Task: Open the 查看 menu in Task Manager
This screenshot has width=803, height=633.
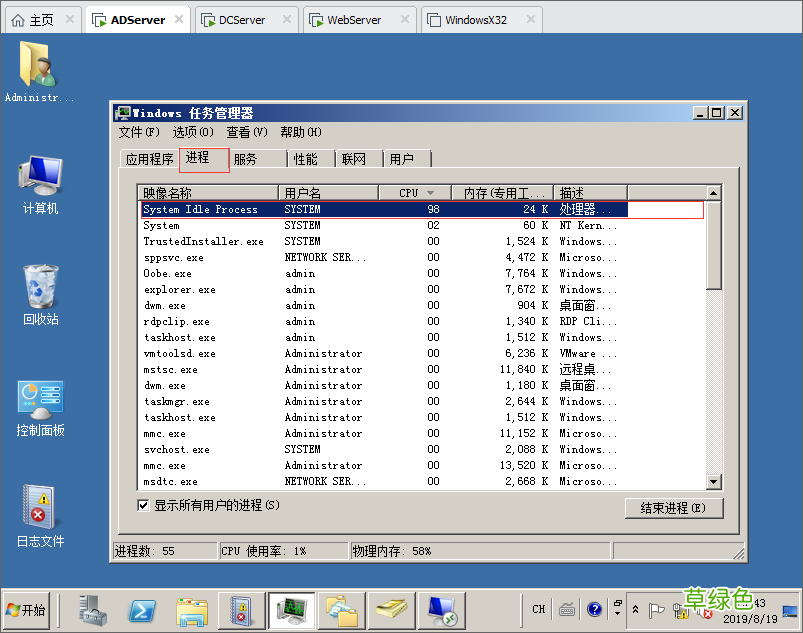Action: click(x=246, y=132)
